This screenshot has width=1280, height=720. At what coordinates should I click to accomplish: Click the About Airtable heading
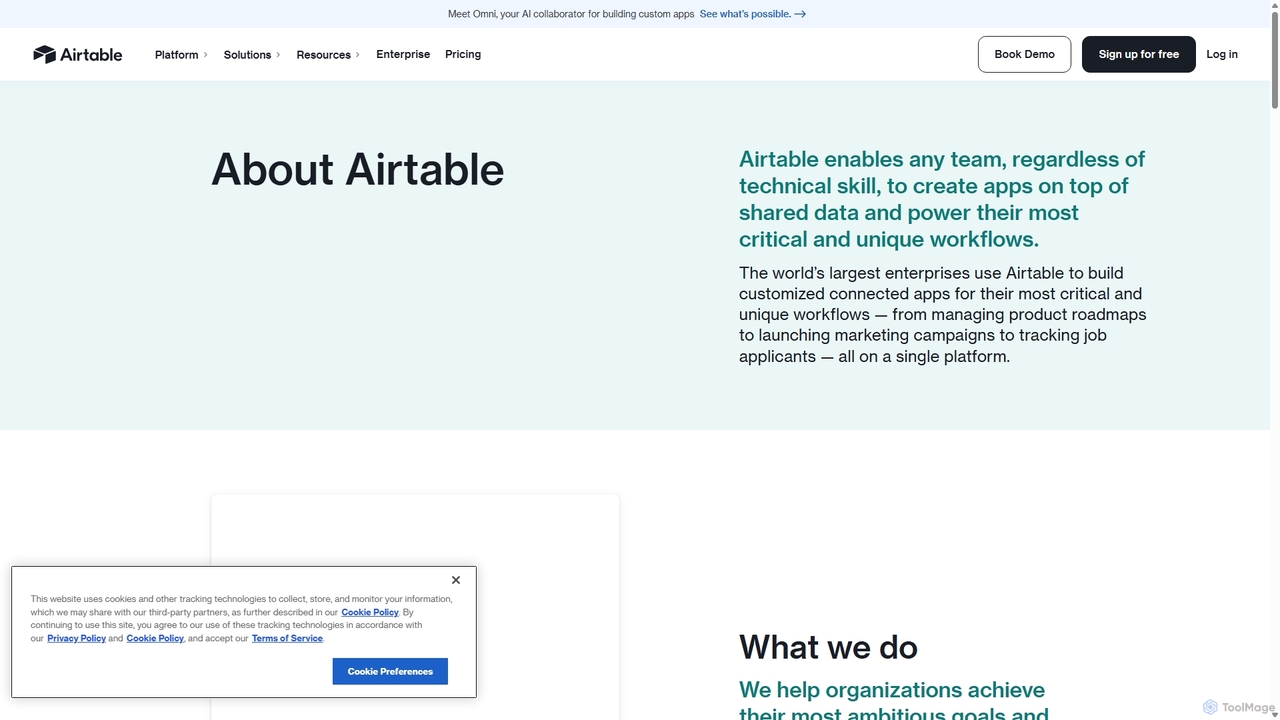click(x=357, y=169)
